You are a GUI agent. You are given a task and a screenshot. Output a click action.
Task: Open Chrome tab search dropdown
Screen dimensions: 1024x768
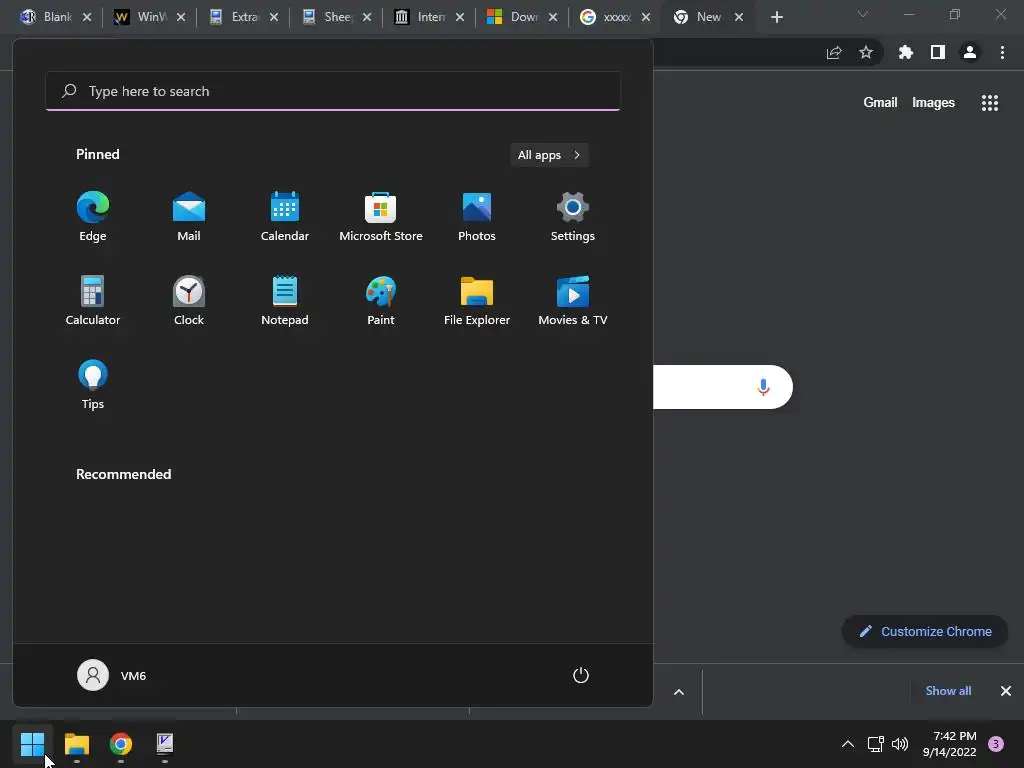click(x=863, y=14)
